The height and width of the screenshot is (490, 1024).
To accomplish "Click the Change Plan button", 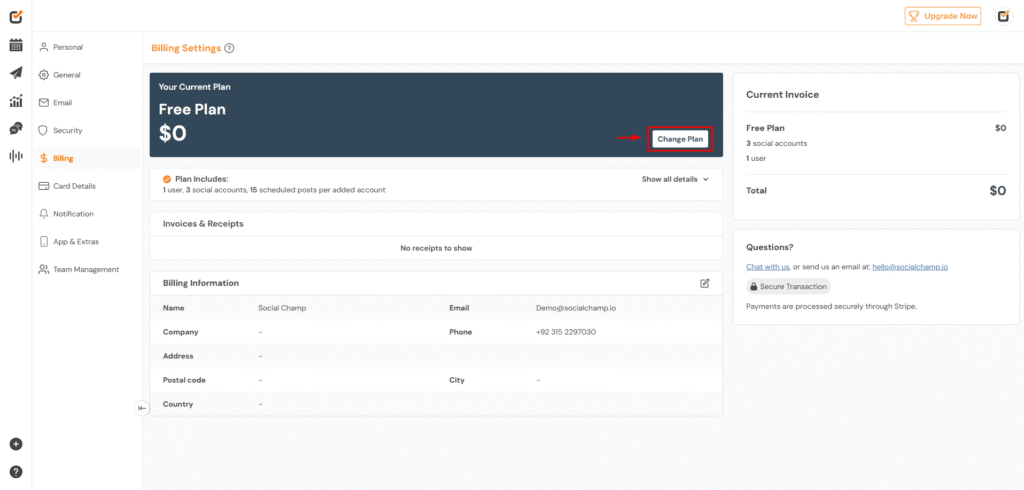I will pyautogui.click(x=680, y=139).
